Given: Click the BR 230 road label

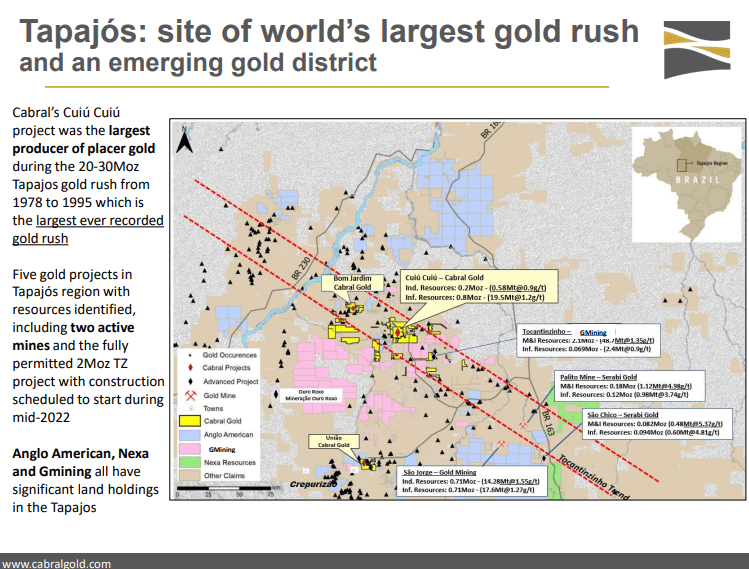Looking at the screenshot, I should pos(301,268).
